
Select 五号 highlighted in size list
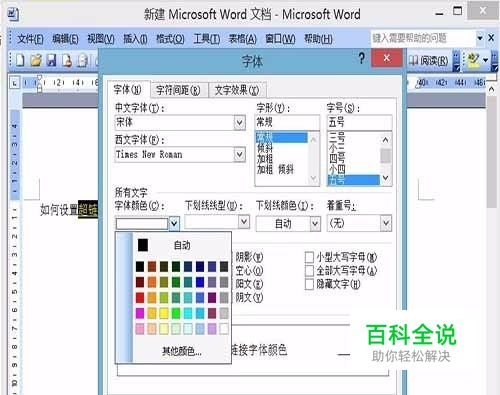pyautogui.click(x=354, y=180)
